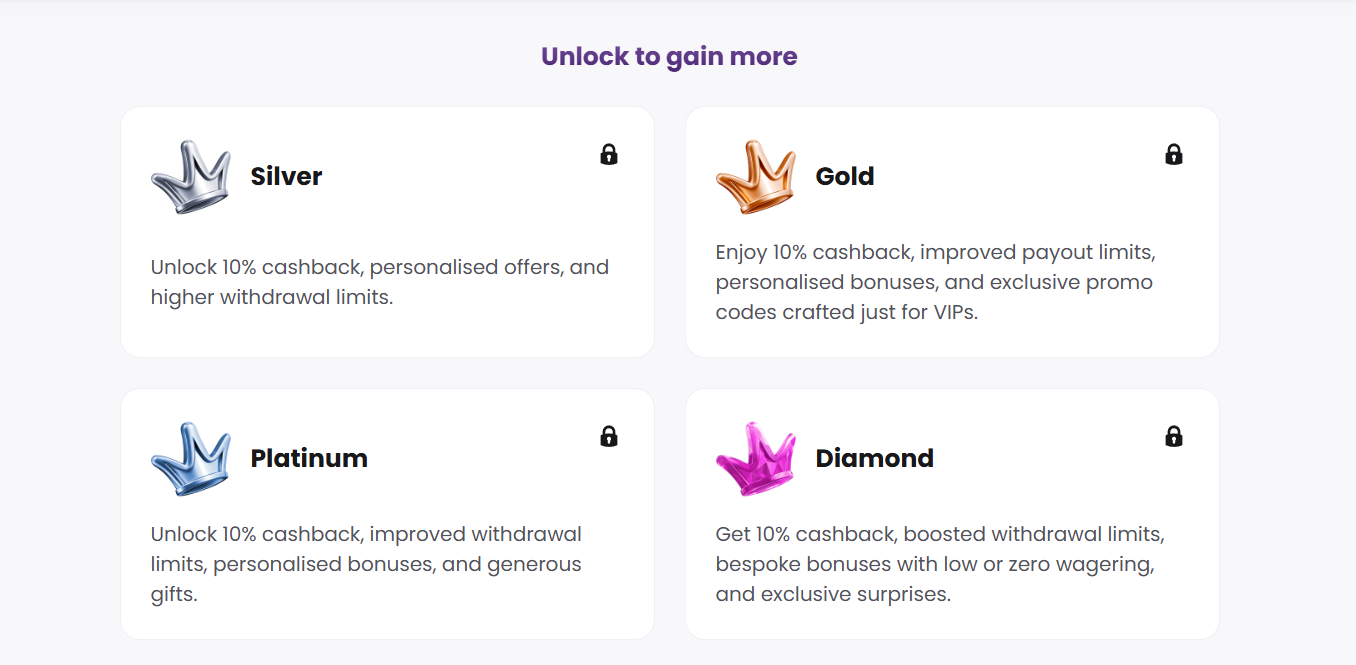Click the lock icon on the Diamond card
The width and height of the screenshot is (1356, 665).
(1174, 437)
